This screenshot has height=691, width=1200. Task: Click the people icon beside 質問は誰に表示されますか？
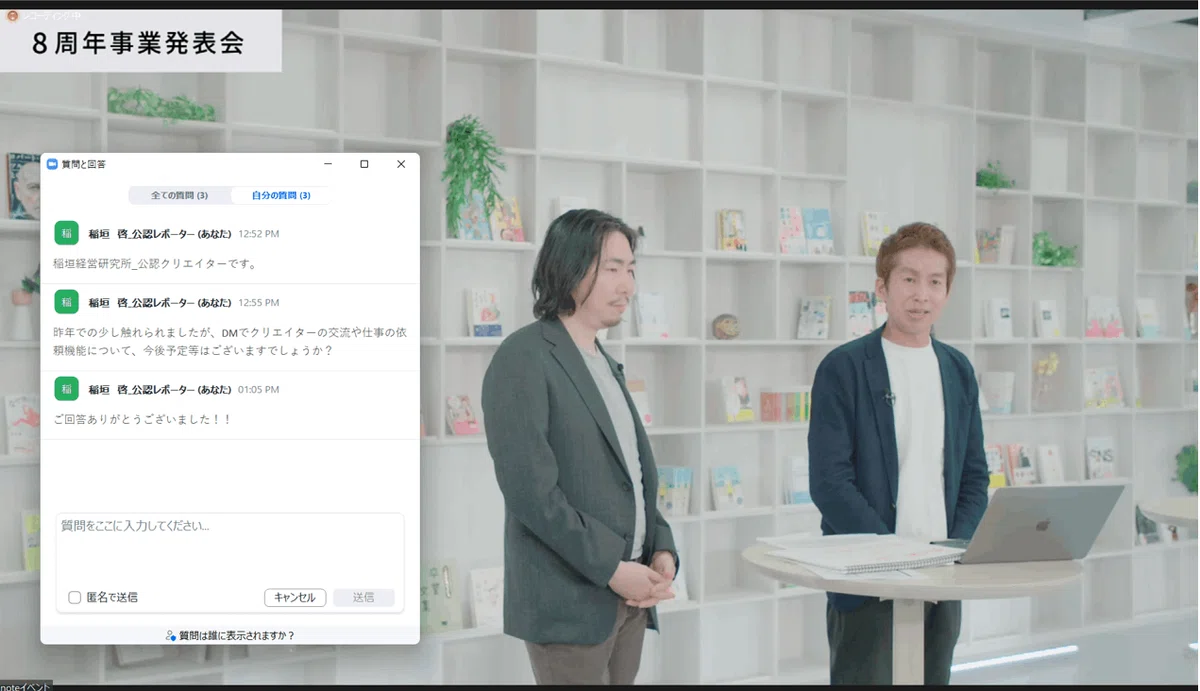(x=171, y=635)
